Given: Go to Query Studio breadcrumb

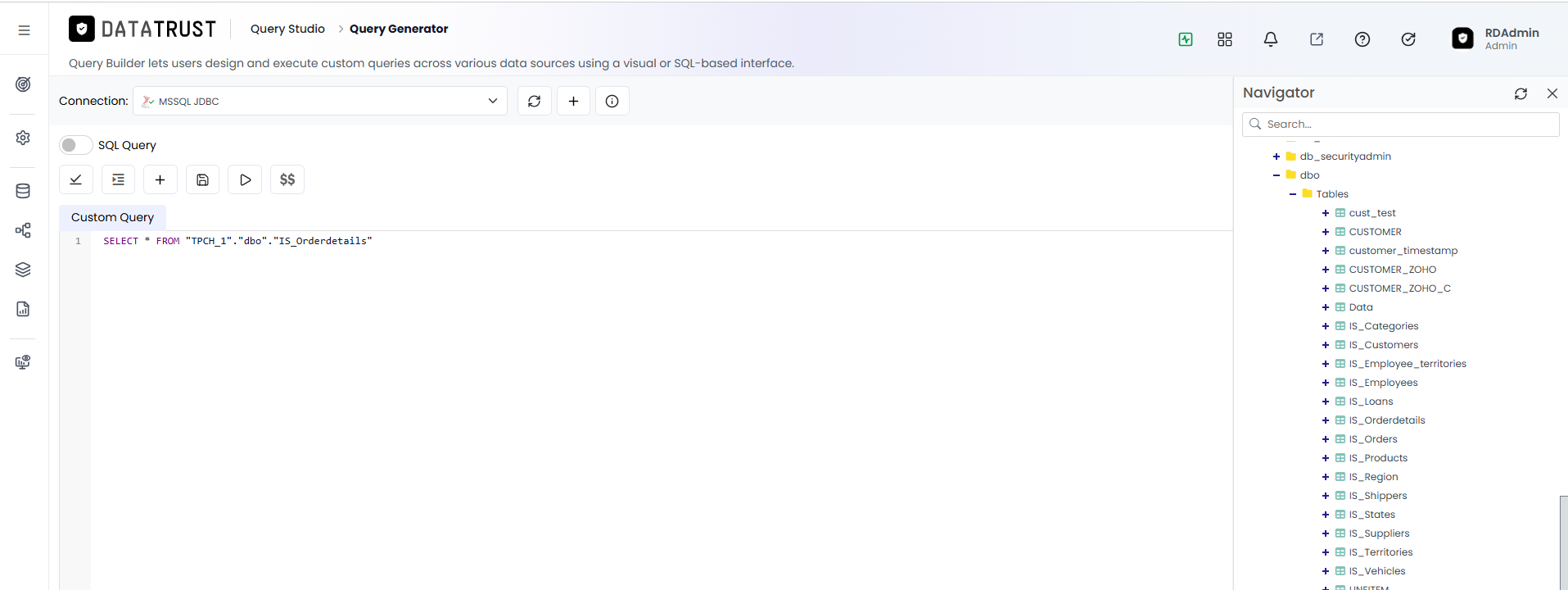Looking at the screenshot, I should [287, 29].
